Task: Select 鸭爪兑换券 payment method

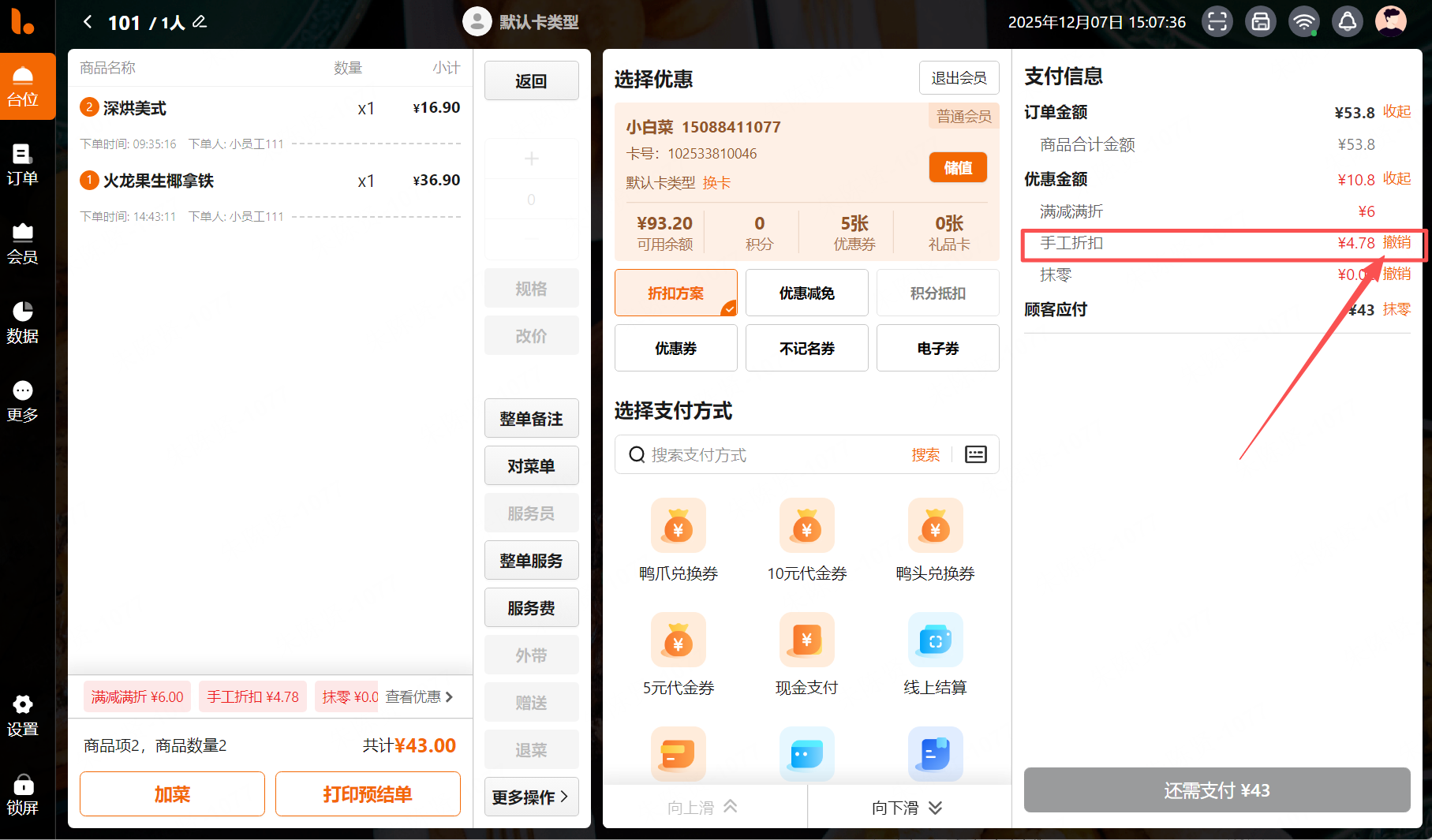Action: point(679,540)
